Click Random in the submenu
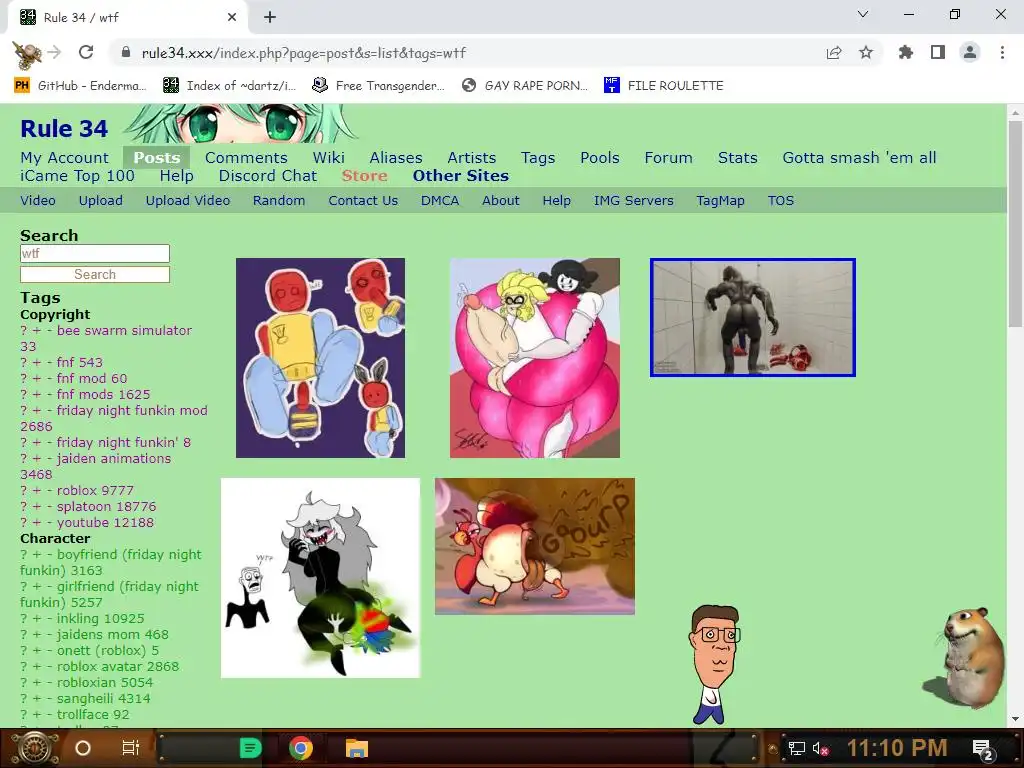 tap(279, 200)
